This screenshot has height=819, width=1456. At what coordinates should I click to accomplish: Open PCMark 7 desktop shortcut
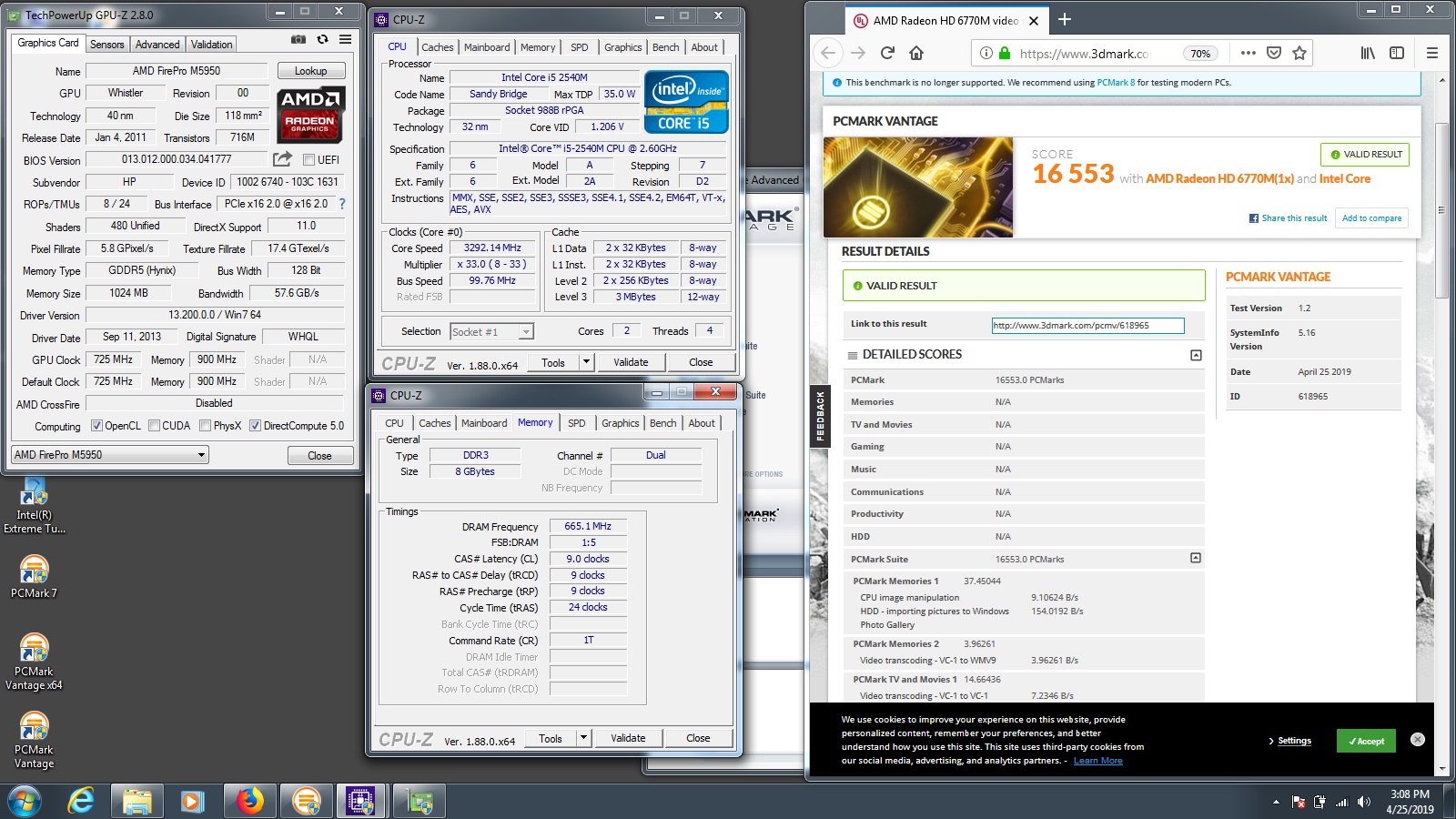35,577
